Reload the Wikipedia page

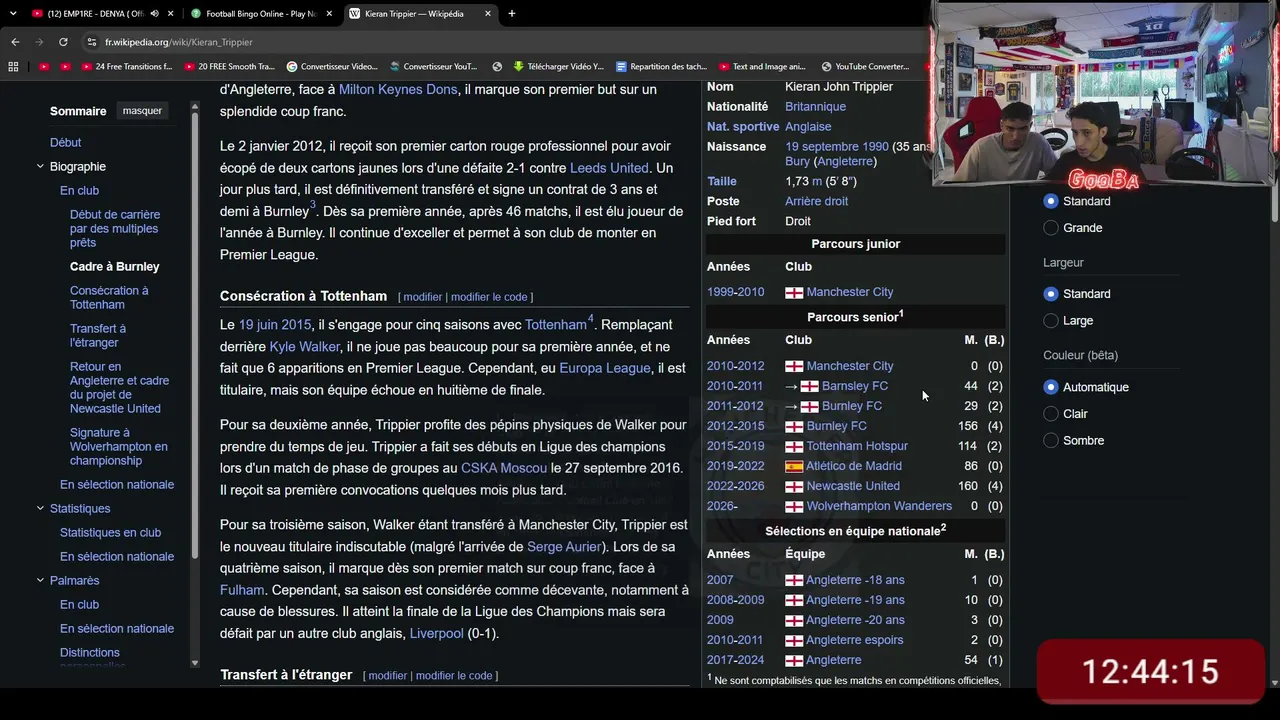63,42
